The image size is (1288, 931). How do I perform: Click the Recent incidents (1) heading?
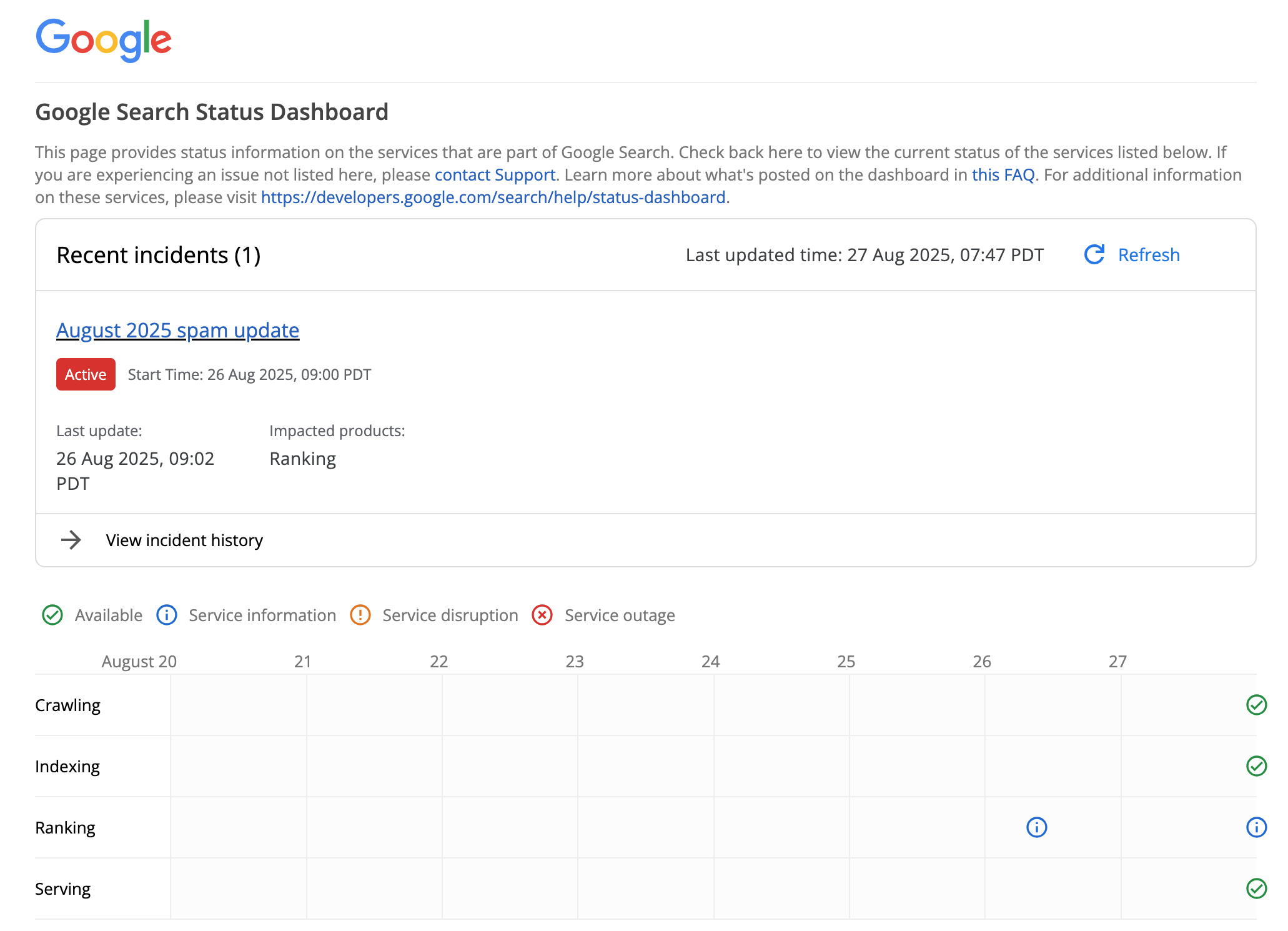(159, 255)
